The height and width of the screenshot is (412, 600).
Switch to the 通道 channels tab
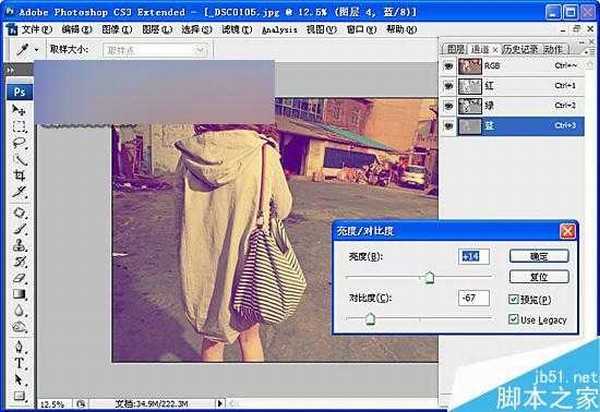click(x=480, y=49)
